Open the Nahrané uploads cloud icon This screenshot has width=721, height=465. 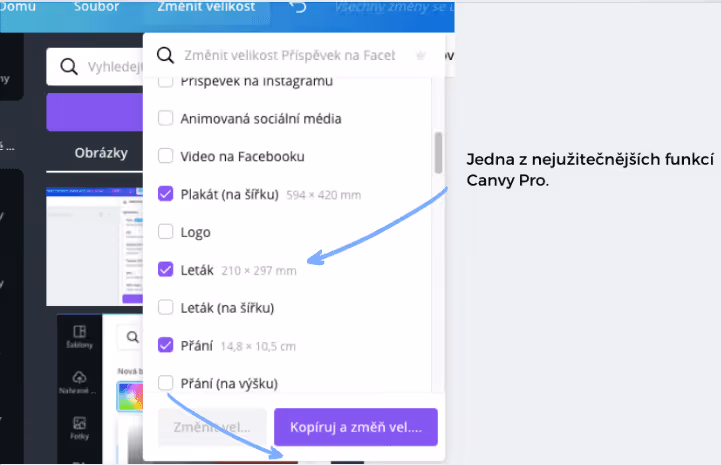point(80,382)
